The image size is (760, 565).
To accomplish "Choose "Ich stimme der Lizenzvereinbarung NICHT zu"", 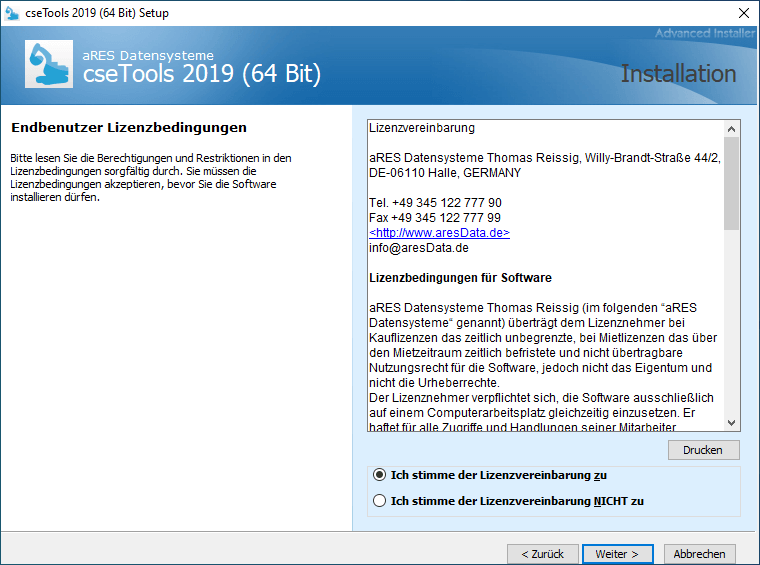I will [x=379, y=500].
